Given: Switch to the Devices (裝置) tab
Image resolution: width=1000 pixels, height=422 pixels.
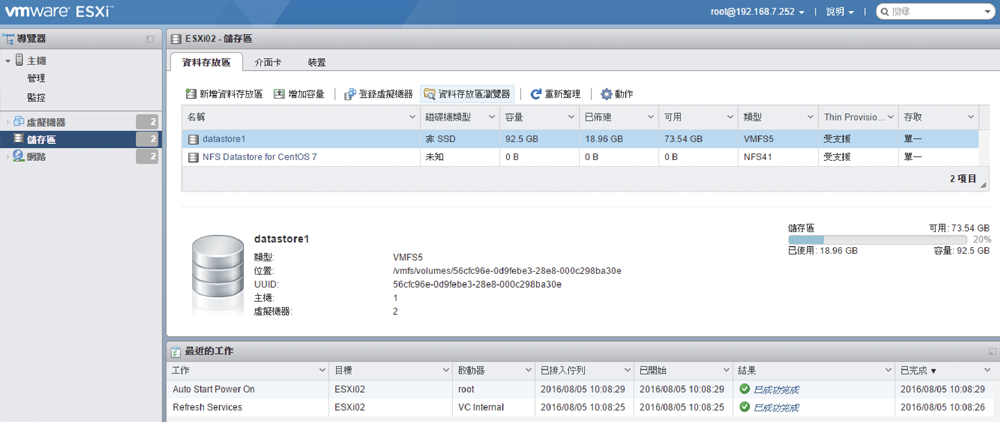Looking at the screenshot, I should [317, 62].
